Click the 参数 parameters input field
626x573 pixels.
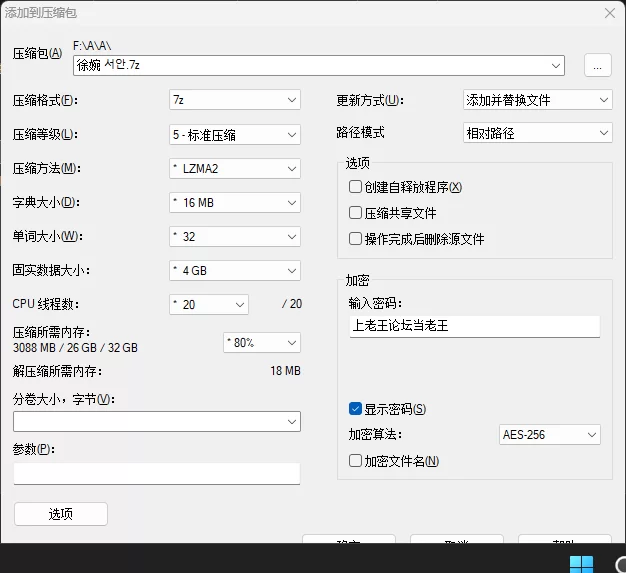[x=157, y=474]
